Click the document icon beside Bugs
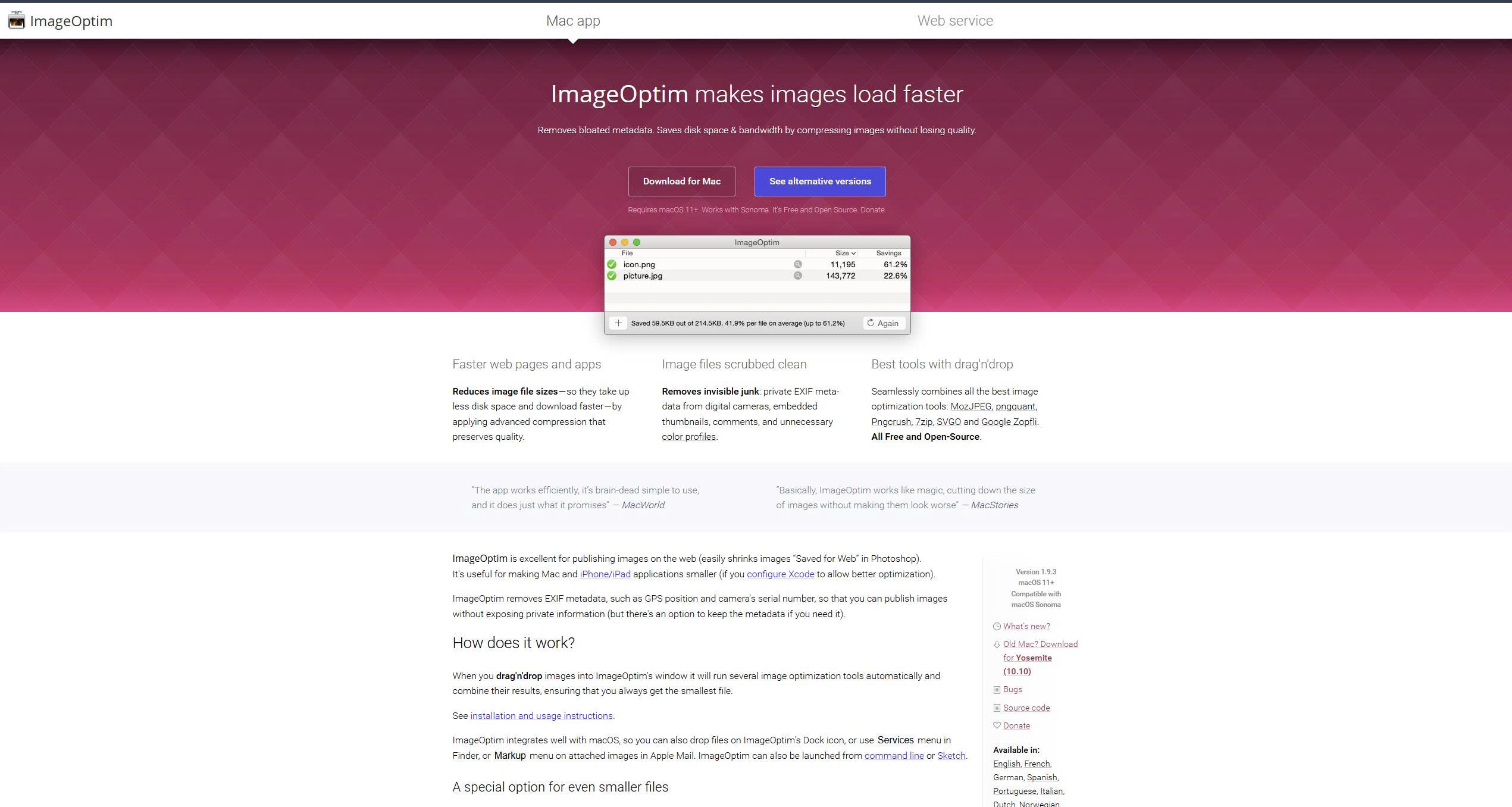The width and height of the screenshot is (1512, 807). pyautogui.click(x=997, y=689)
